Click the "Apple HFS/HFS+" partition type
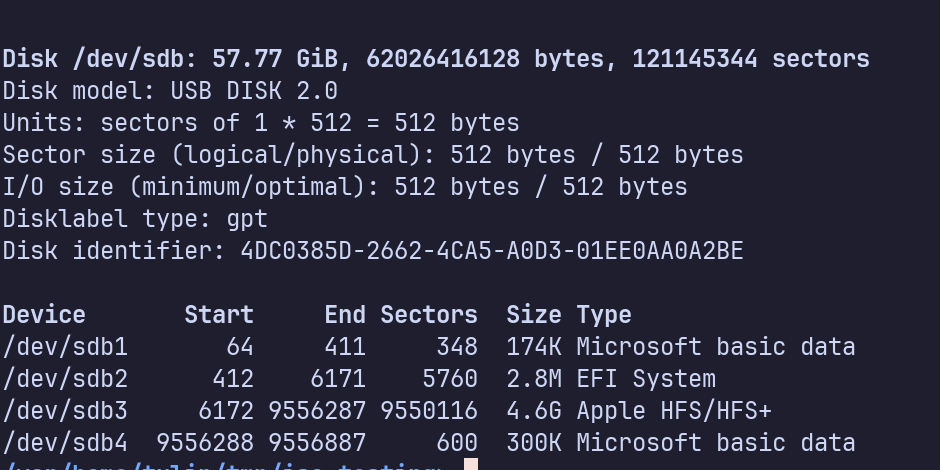 tap(674, 411)
